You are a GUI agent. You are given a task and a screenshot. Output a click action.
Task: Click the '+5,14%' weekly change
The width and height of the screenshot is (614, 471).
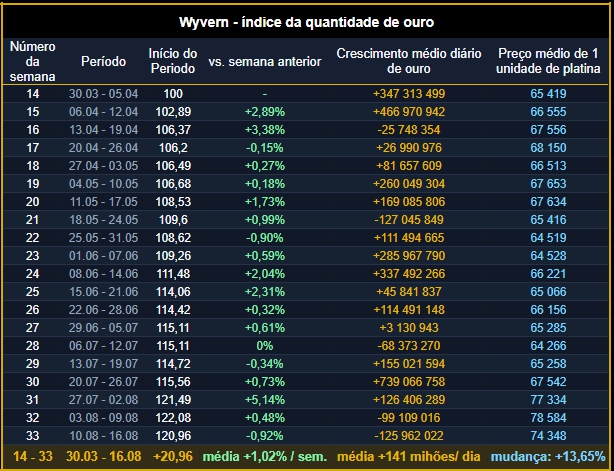click(265, 400)
